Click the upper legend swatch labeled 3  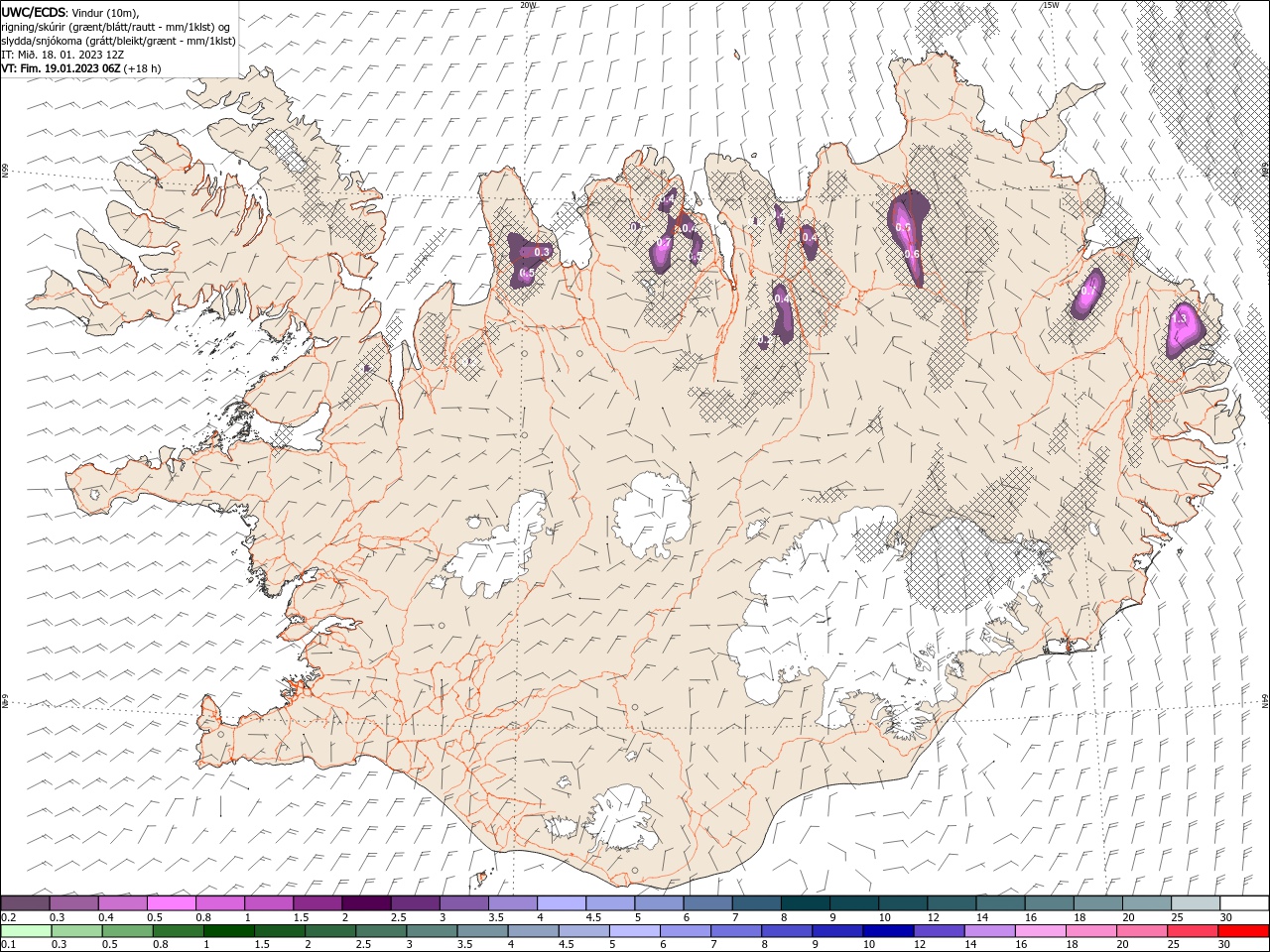[x=462, y=902]
